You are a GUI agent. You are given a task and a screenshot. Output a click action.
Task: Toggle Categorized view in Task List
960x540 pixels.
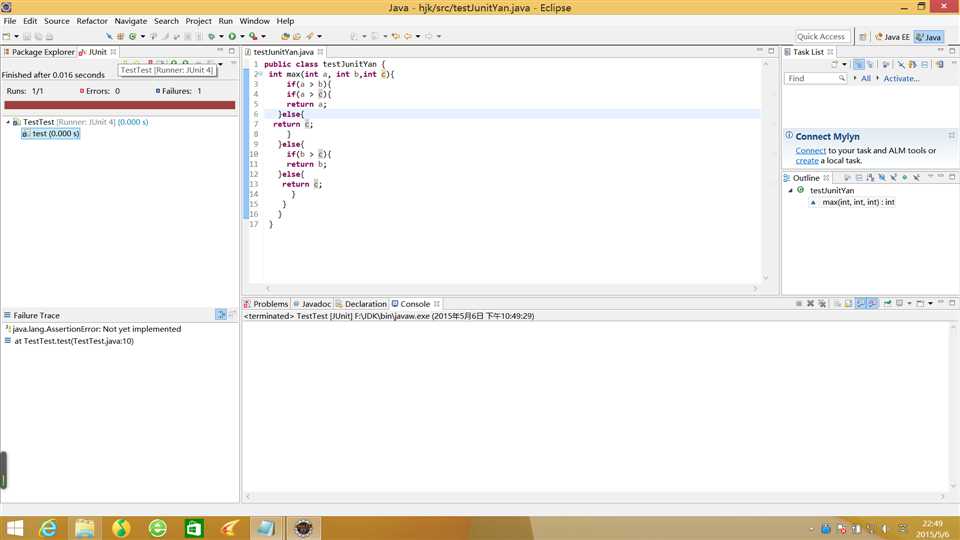point(859,64)
